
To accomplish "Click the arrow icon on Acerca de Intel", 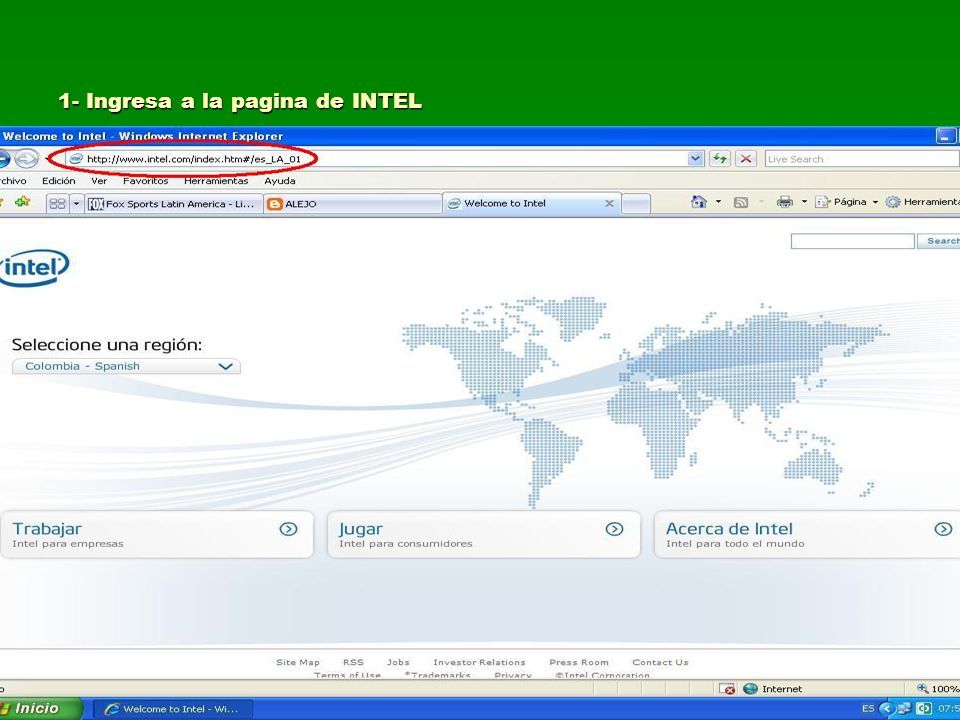I will (x=943, y=529).
